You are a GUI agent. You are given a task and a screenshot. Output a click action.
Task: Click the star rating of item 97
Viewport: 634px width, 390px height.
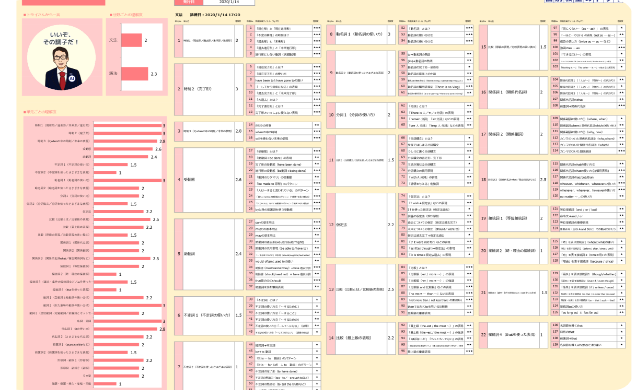click(621, 28)
